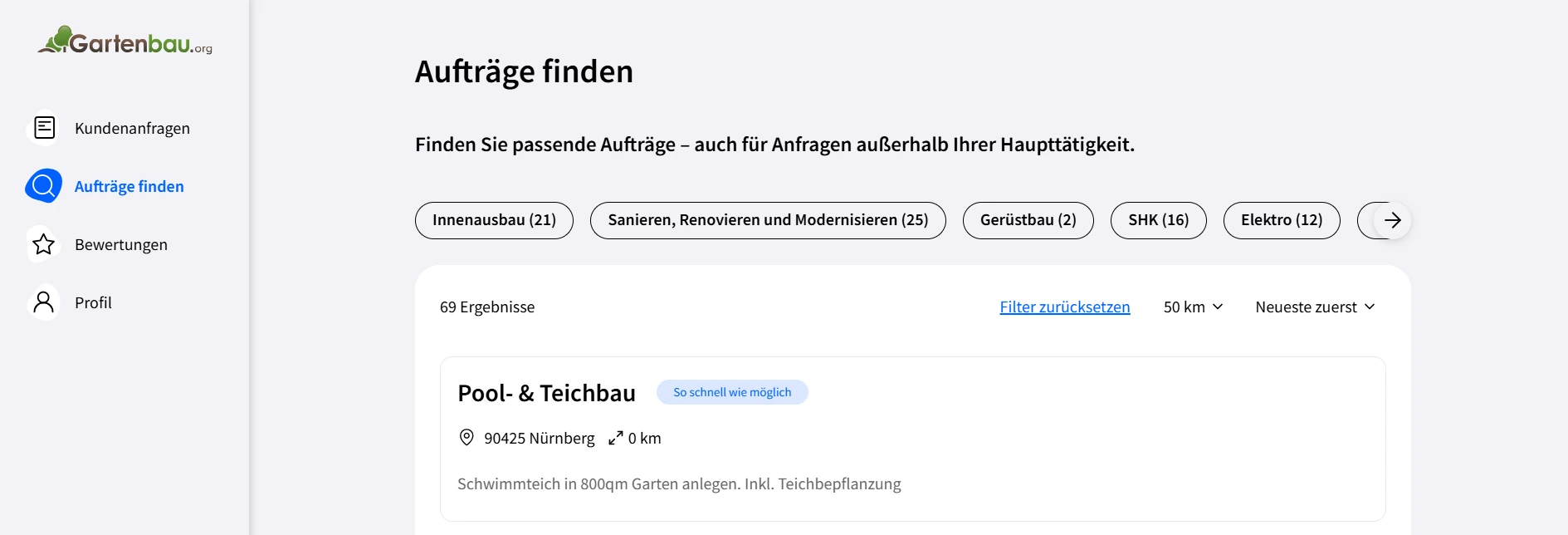1568x535 pixels.
Task: Click the Profil person icon
Action: pos(44,302)
